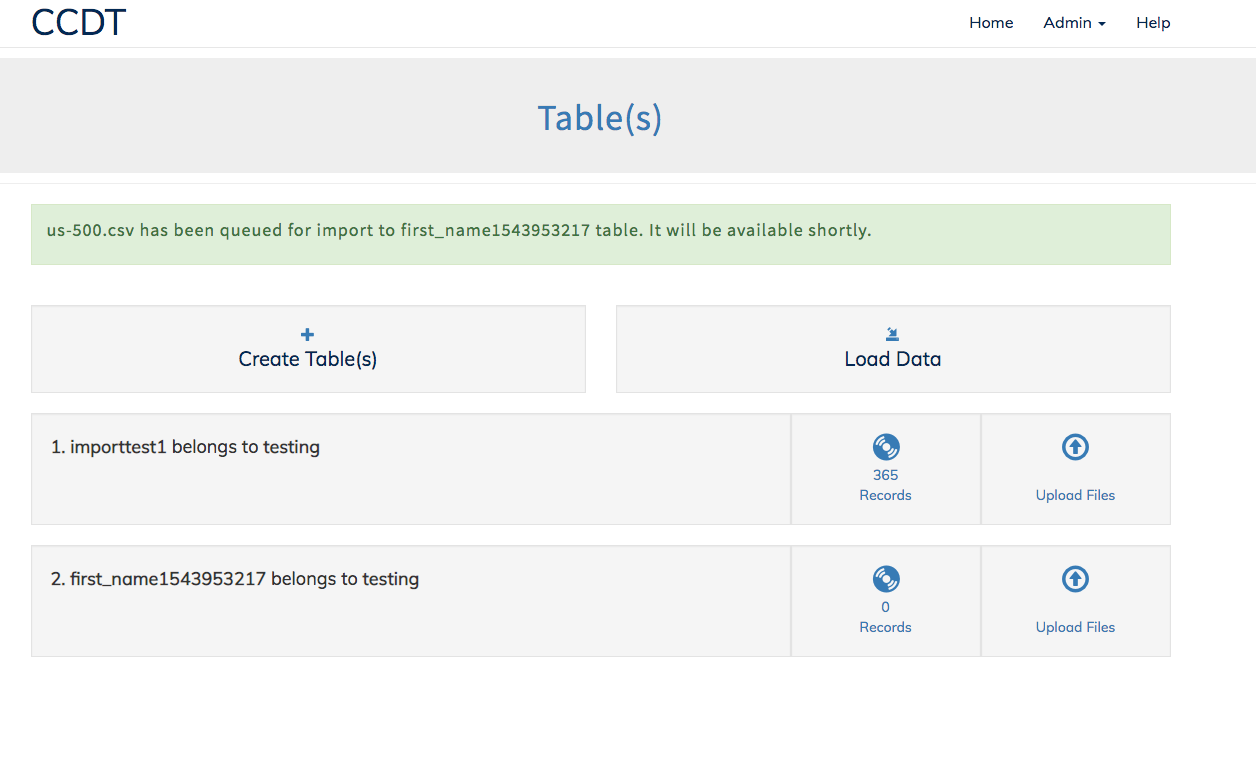This screenshot has height=759, width=1256.
Task: Click the plus icon on Create Table(s)
Action: 307,335
